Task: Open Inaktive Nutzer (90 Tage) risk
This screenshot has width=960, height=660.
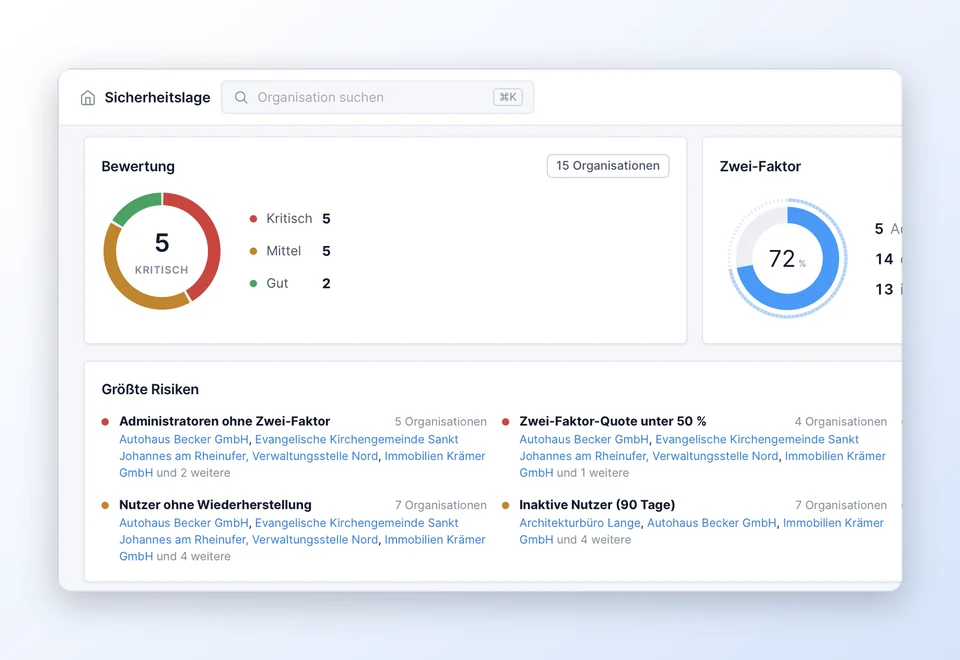Action: click(x=597, y=505)
